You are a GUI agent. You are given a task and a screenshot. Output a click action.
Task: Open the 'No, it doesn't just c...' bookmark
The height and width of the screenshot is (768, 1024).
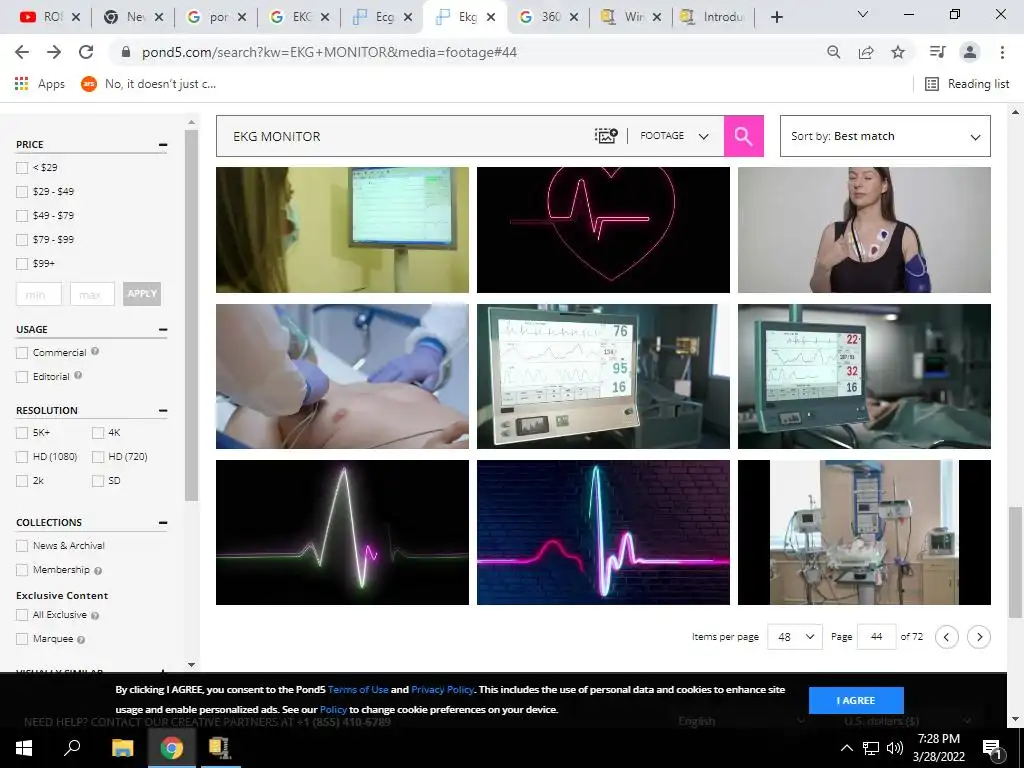[x=150, y=84]
